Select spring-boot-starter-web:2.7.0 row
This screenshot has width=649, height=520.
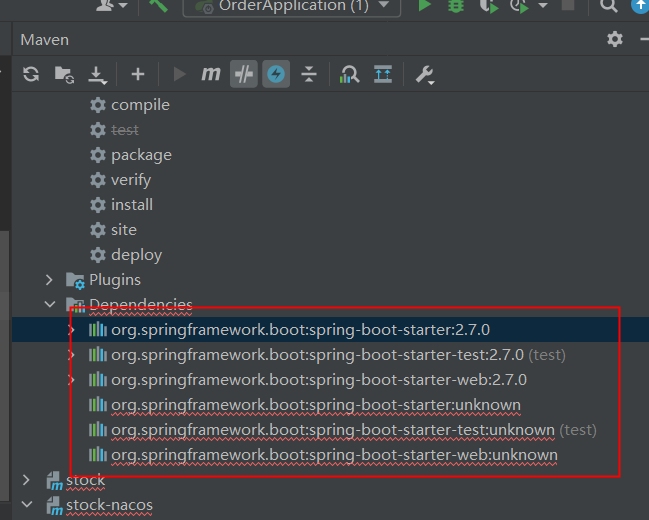tap(330, 380)
